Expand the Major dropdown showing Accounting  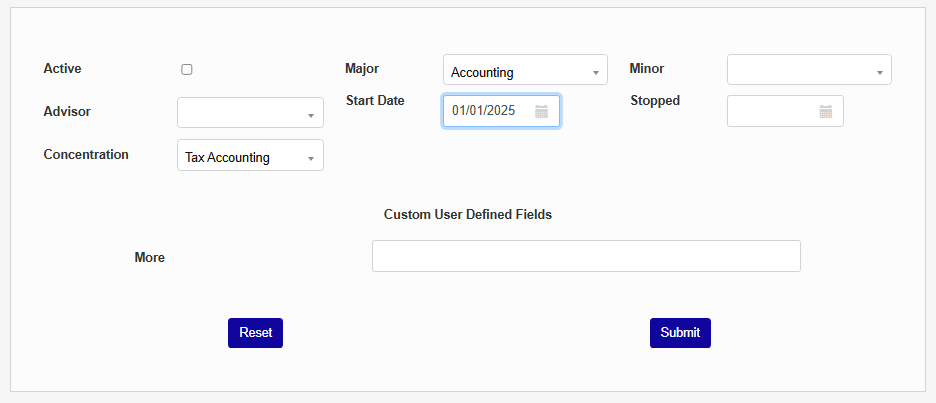click(x=525, y=71)
